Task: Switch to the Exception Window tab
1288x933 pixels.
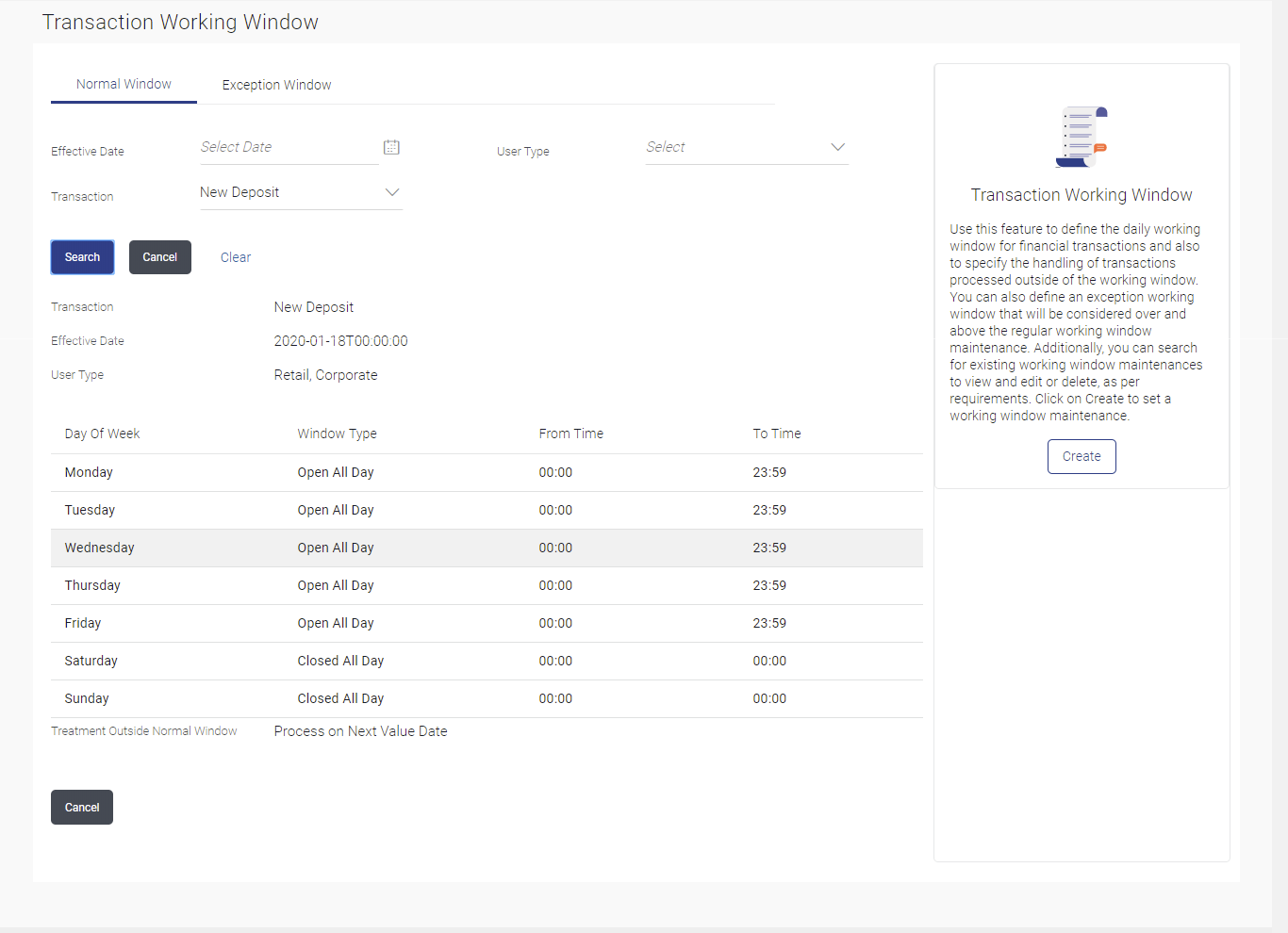Action: 276,85
